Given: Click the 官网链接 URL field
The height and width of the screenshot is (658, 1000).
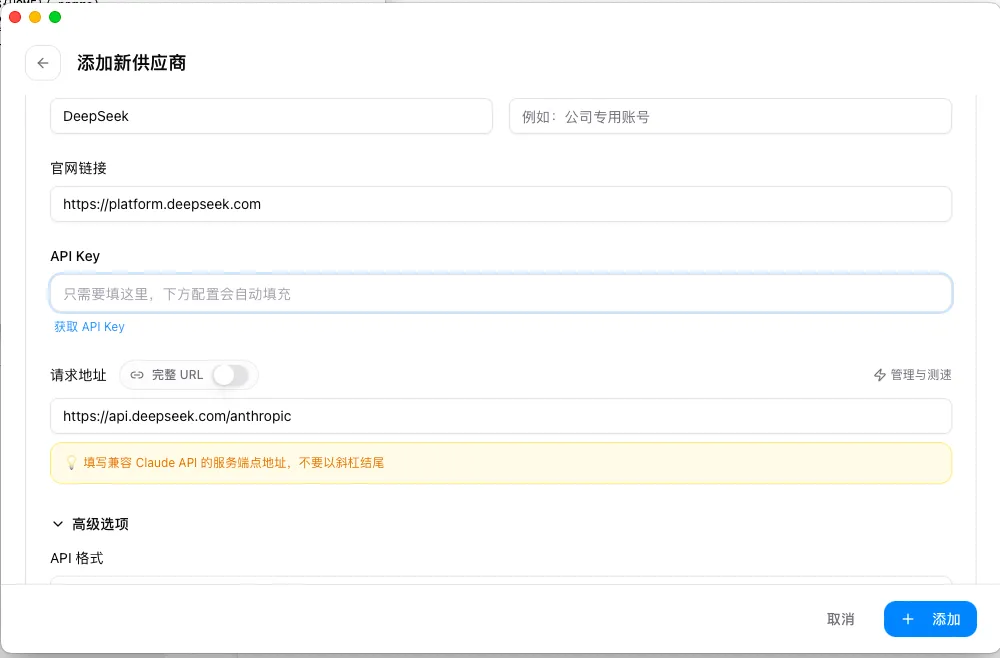Looking at the screenshot, I should 501,204.
